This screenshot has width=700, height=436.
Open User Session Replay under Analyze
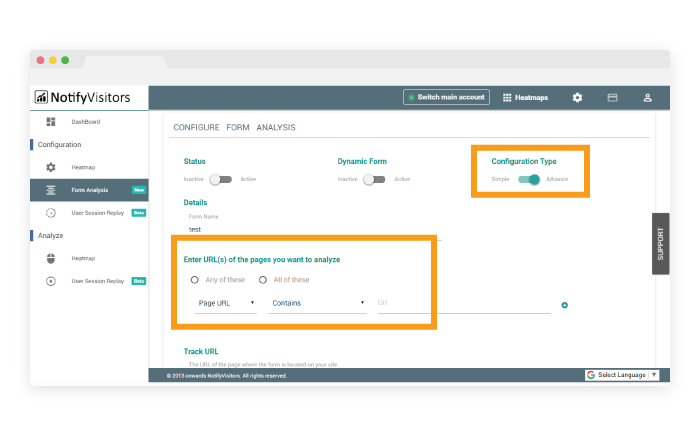tap(97, 282)
